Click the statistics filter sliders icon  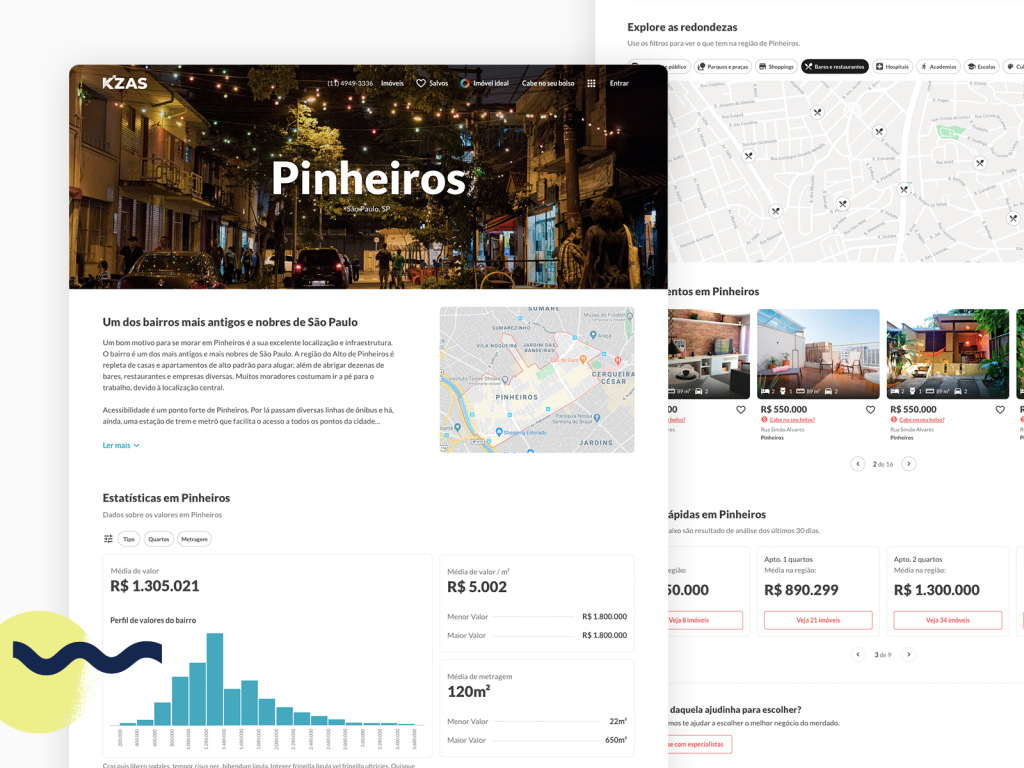[x=108, y=539]
